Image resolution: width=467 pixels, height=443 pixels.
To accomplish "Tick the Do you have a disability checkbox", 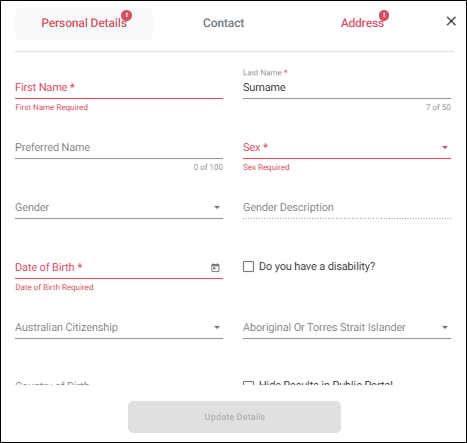I will click(x=248, y=267).
